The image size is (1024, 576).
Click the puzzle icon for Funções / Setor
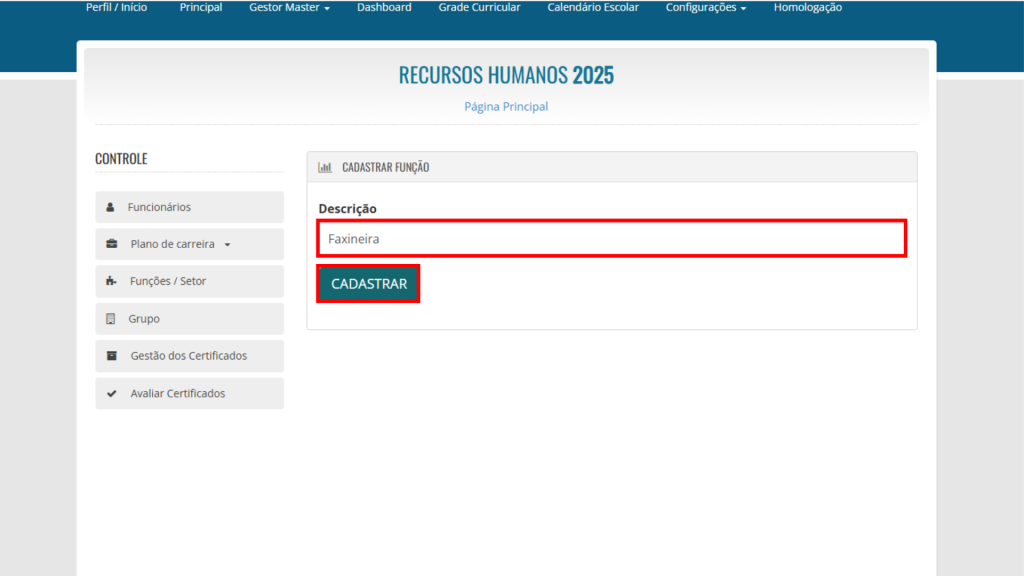pyautogui.click(x=111, y=281)
